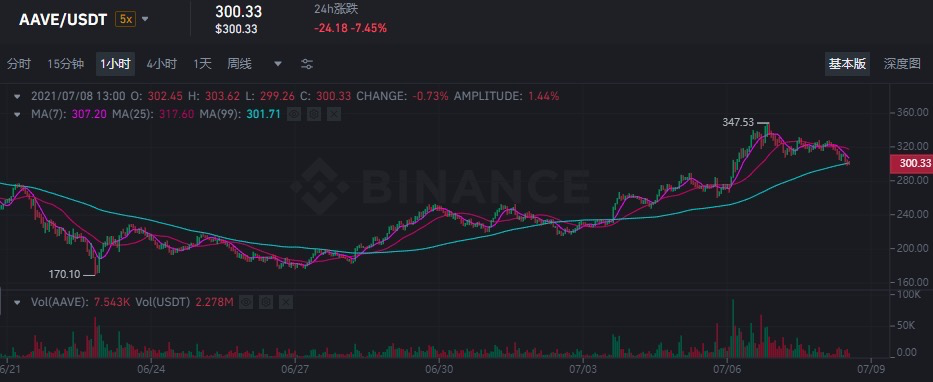
Task: Select the 15分钟 interval tab
Action: tap(65, 64)
